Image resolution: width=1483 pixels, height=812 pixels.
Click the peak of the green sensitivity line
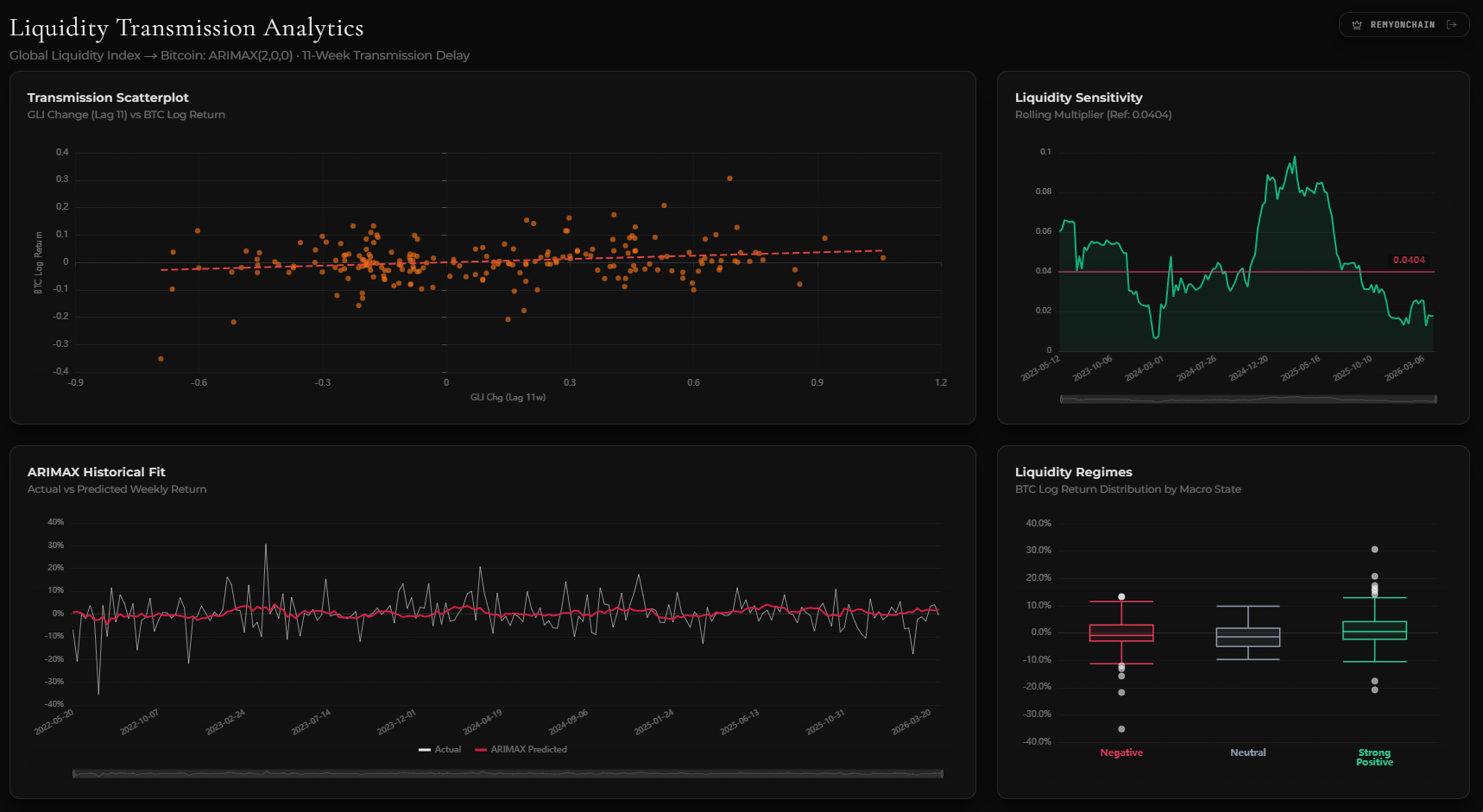point(1295,157)
